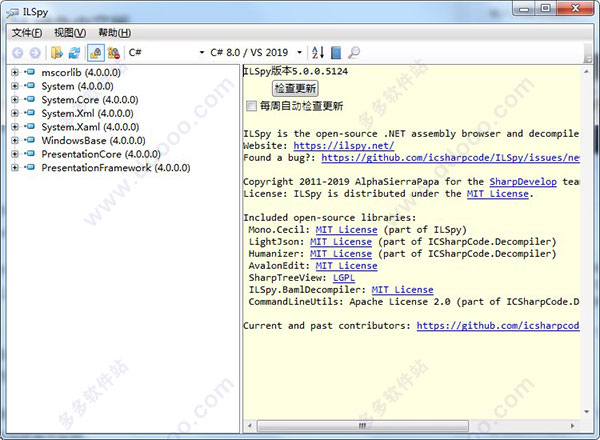600x440 pixels.
Task: Open the contributors GitHub link
Action: [x=498, y=326]
